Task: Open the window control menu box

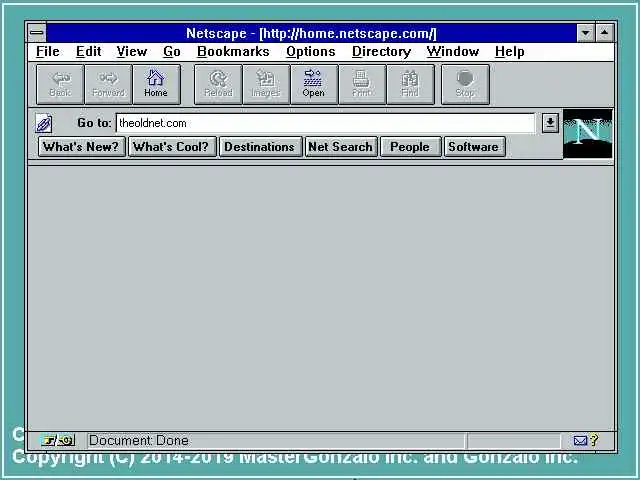Action: tap(37, 33)
